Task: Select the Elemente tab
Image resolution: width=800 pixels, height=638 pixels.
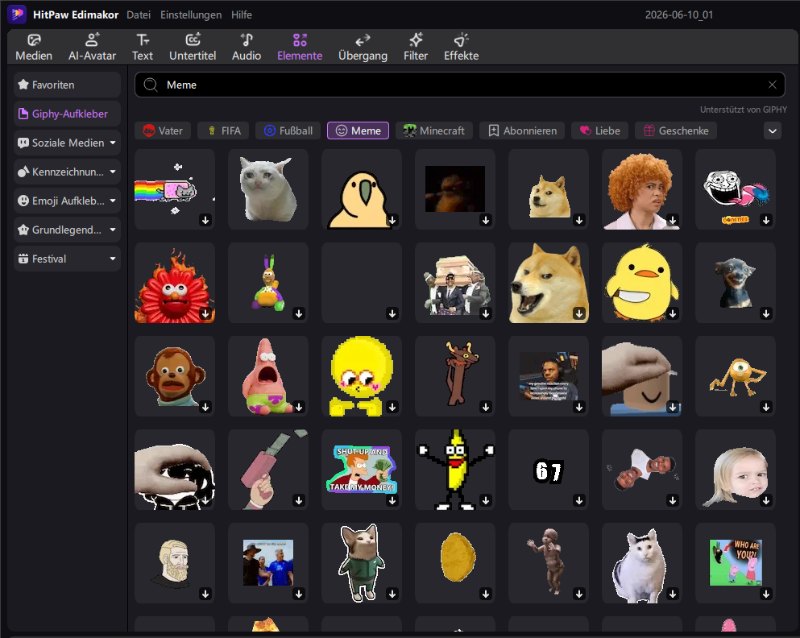Action: coord(299,47)
